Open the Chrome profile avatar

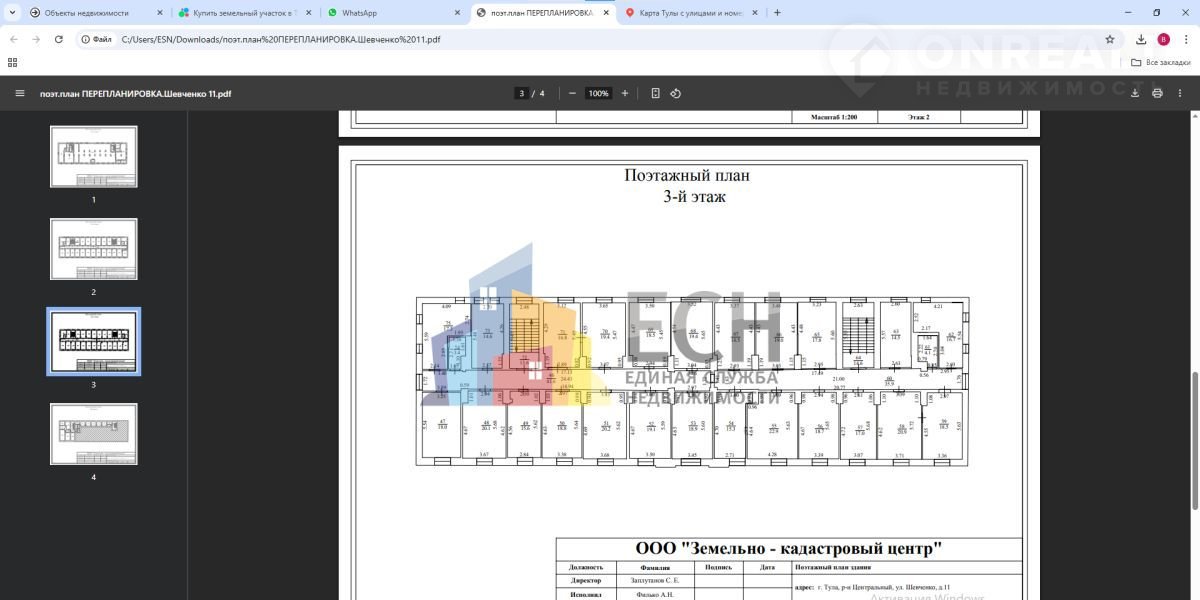1163,39
